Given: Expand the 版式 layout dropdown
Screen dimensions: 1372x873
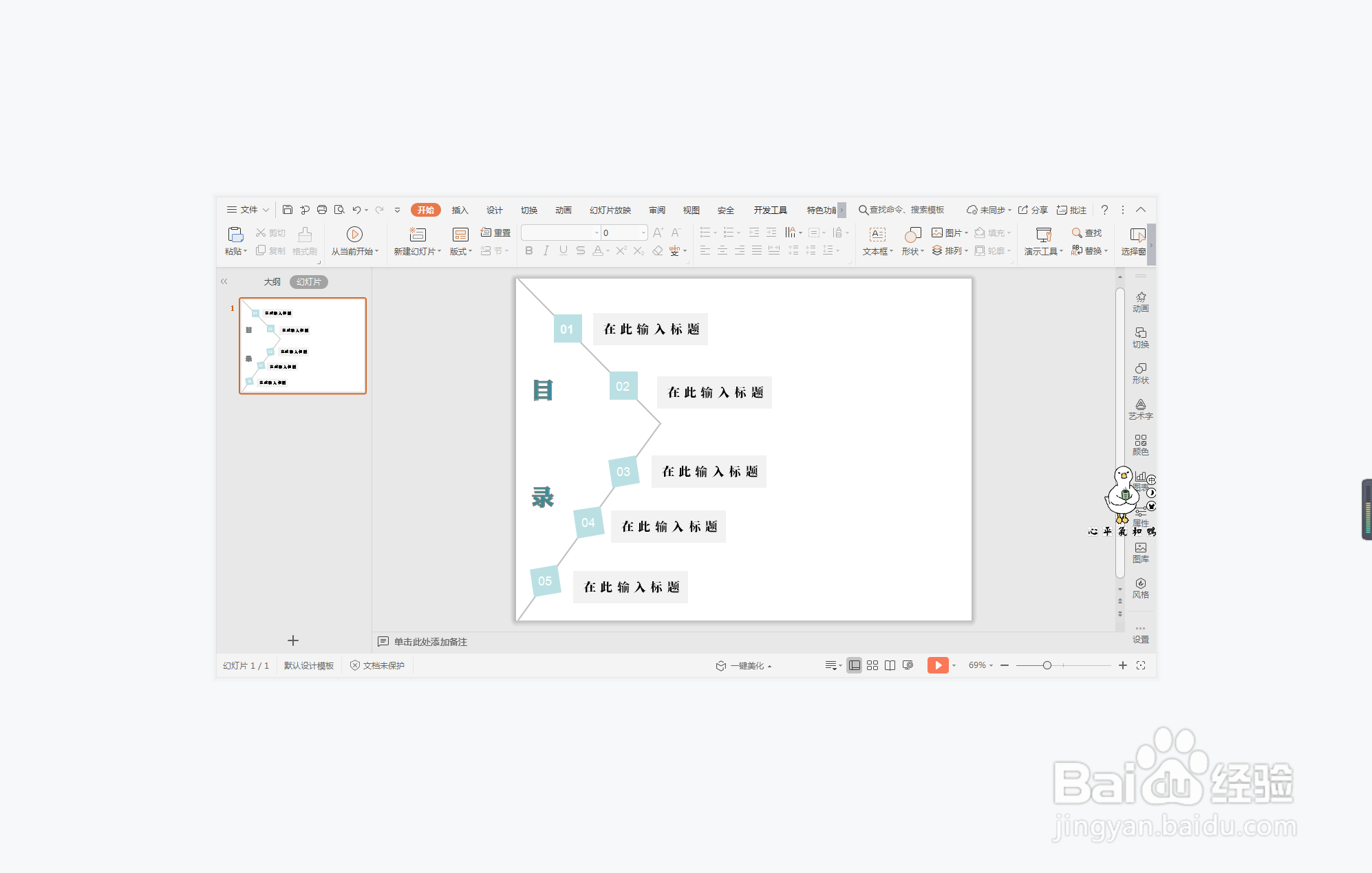Looking at the screenshot, I should 461,252.
